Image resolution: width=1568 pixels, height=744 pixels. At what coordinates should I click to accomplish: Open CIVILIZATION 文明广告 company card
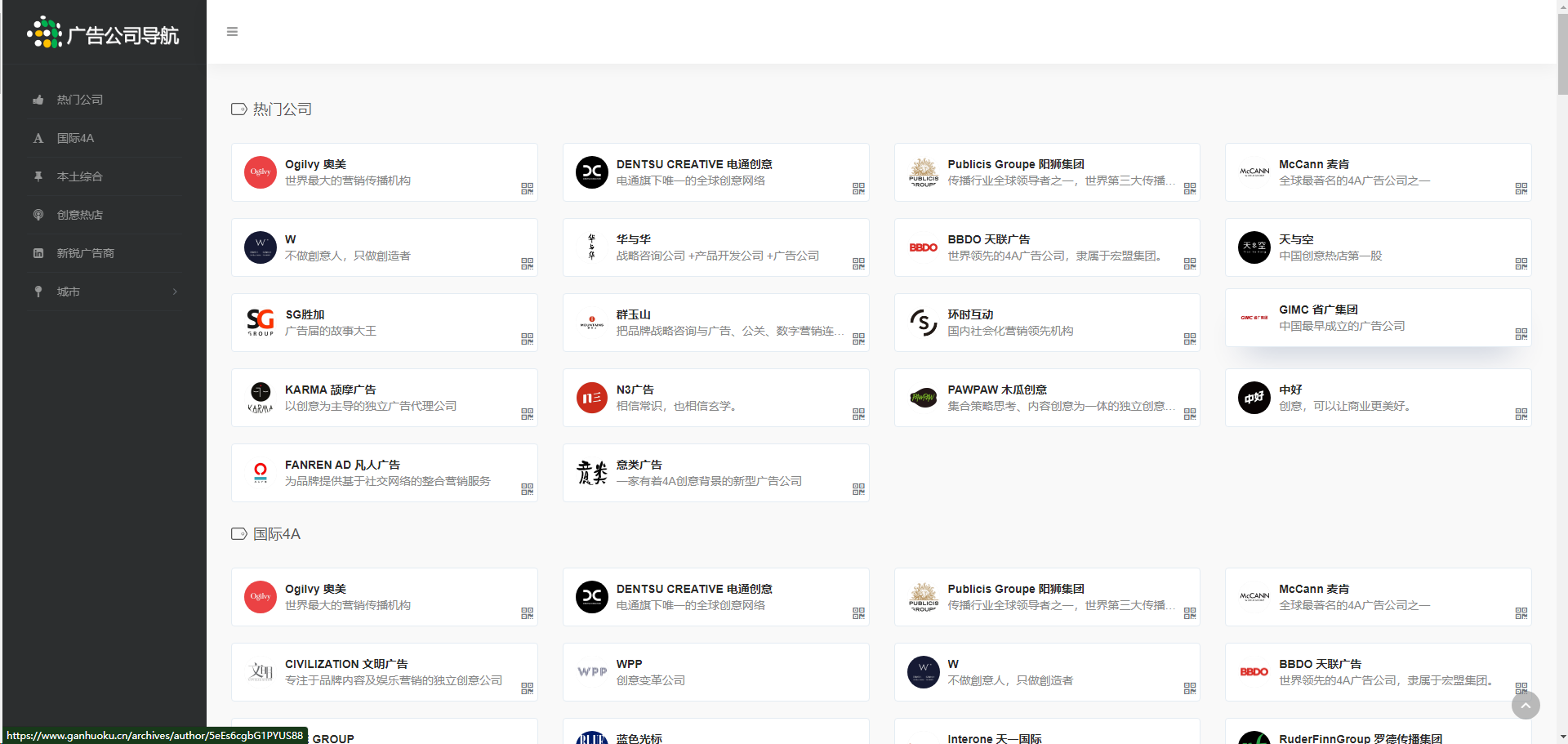[x=385, y=672]
